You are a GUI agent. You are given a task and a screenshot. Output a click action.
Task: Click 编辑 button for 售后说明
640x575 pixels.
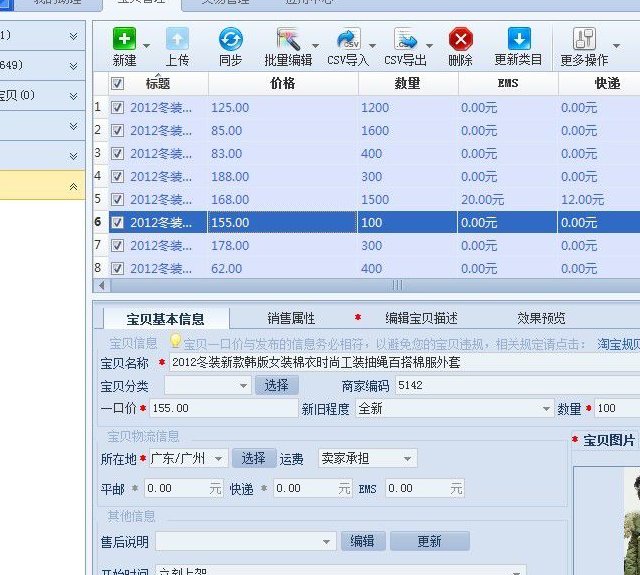pos(362,542)
